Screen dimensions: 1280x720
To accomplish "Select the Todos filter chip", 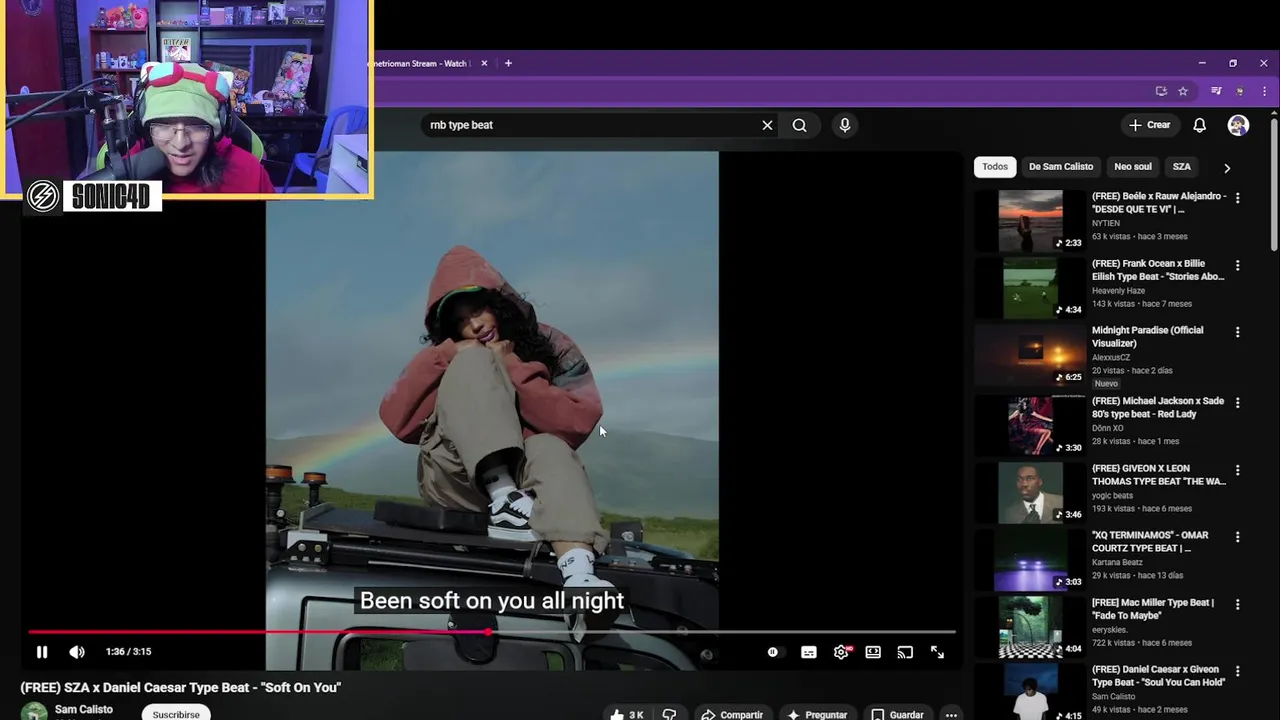I will pyautogui.click(x=995, y=167).
